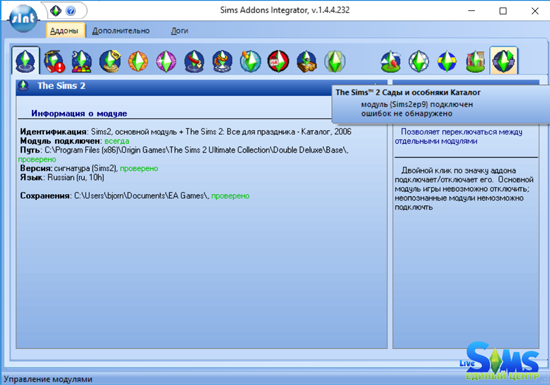This screenshot has height=385, width=550.
Task: Select the light blue globe plumbob addon
Action: [x=250, y=61]
